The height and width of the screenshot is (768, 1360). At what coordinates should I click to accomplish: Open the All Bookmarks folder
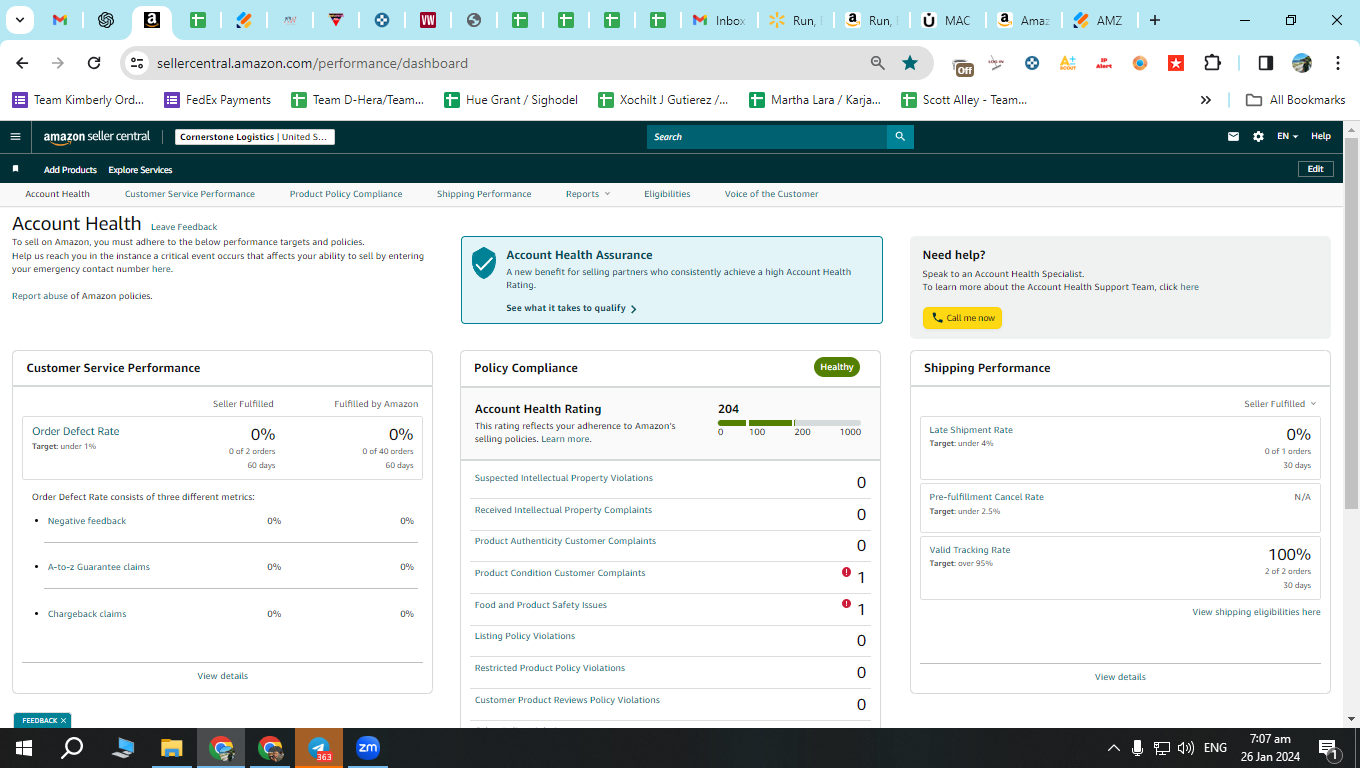(x=1295, y=100)
